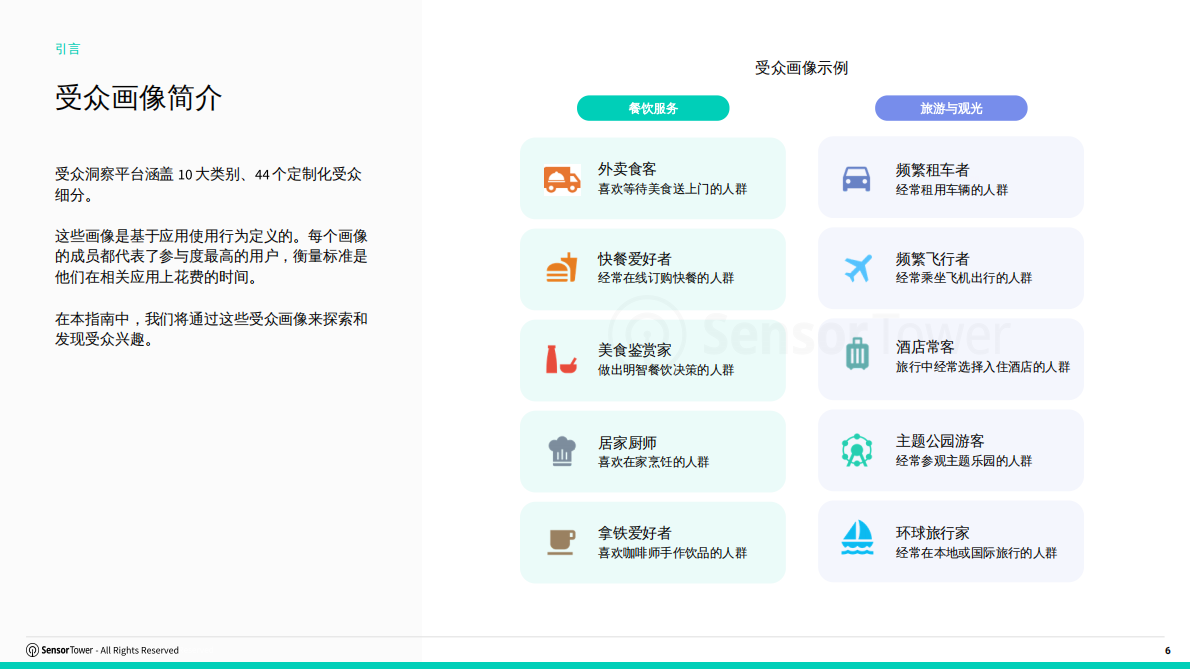Click the green progress bar at the bottom

pos(595,666)
